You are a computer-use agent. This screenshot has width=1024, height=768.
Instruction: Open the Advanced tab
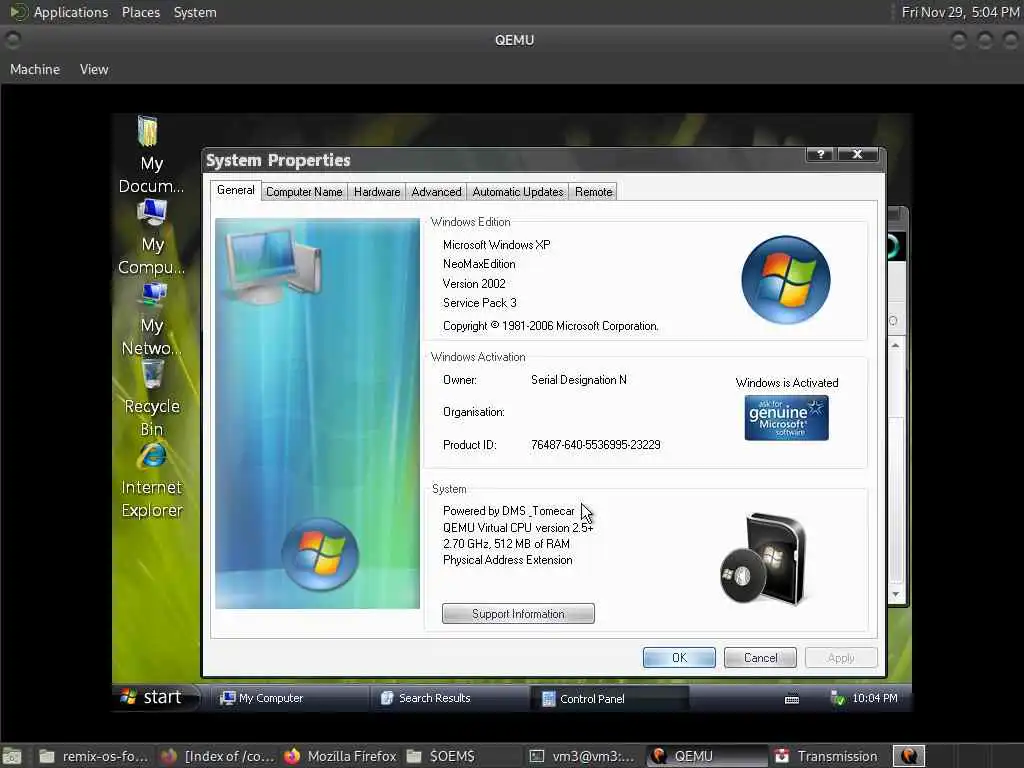436,192
